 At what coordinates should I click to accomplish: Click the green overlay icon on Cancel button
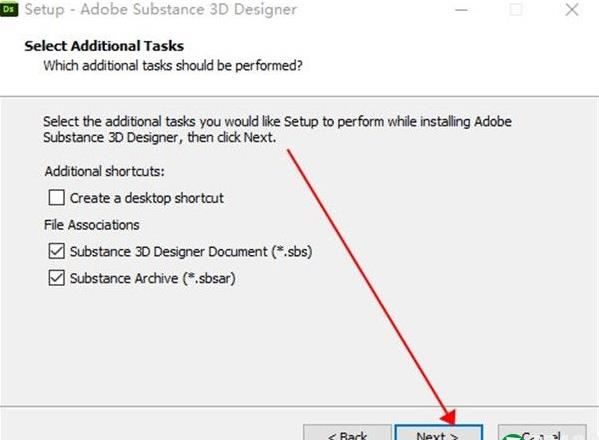[511, 437]
